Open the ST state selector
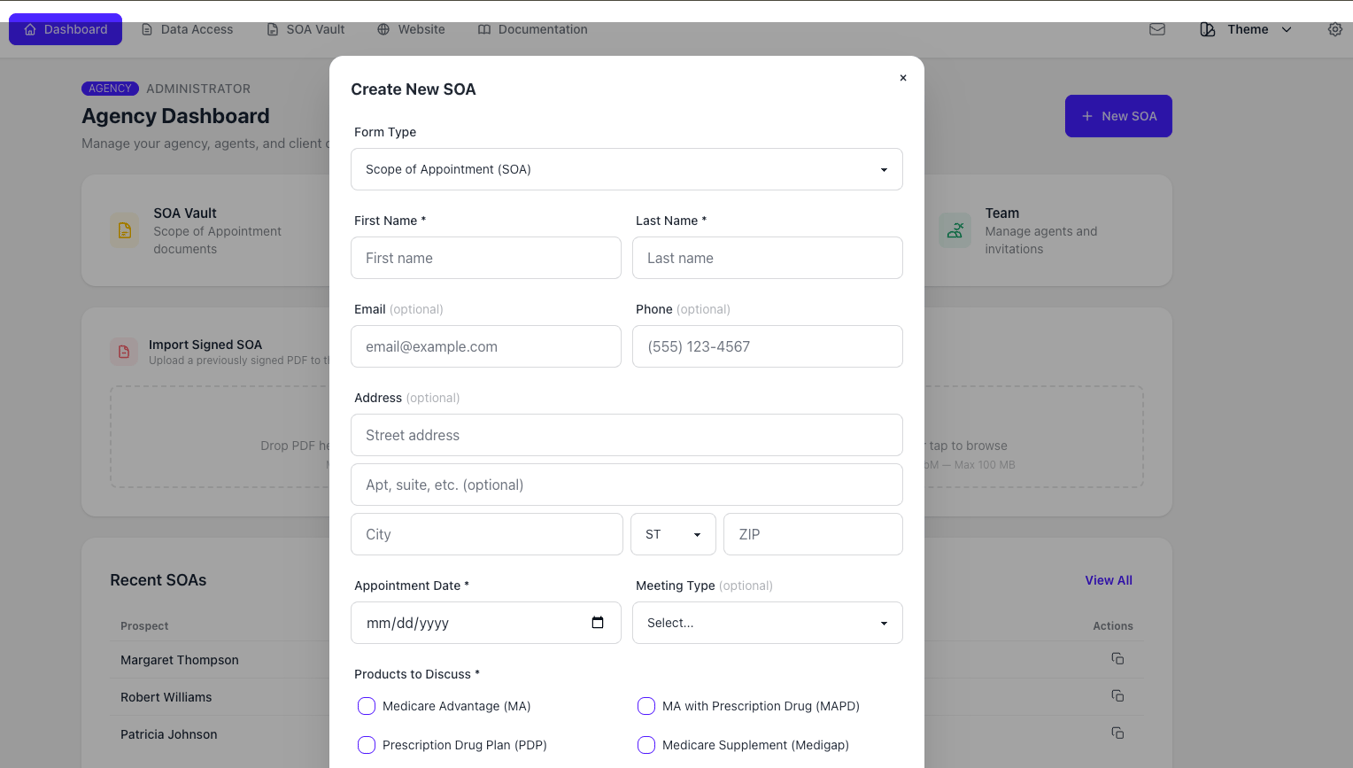The height and width of the screenshot is (768, 1353). coord(672,534)
